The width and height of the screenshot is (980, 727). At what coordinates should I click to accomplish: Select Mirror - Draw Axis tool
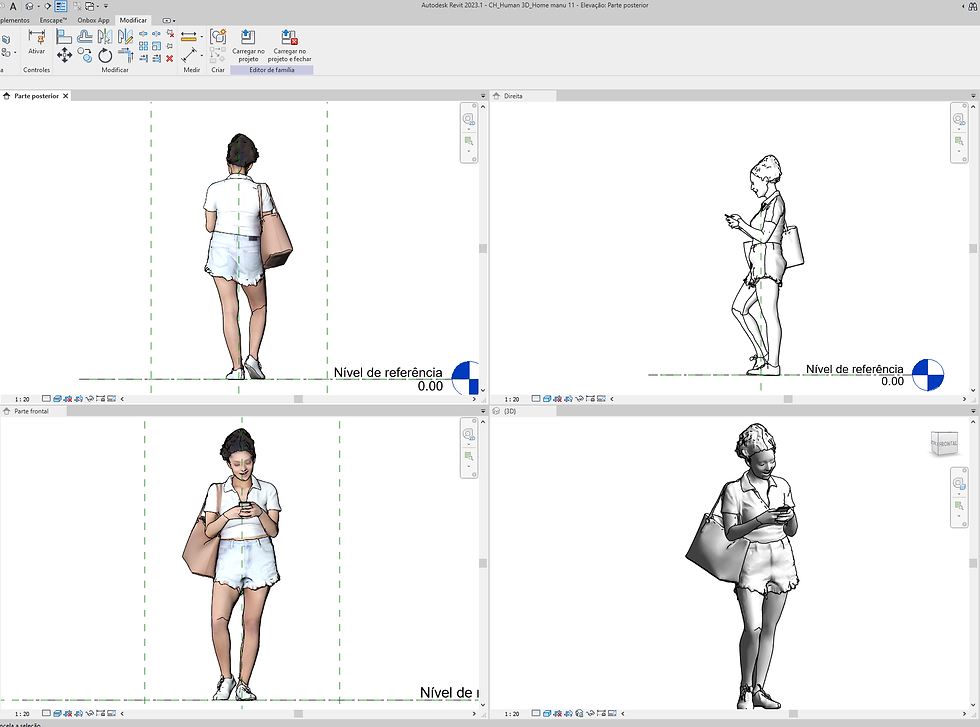(126, 37)
